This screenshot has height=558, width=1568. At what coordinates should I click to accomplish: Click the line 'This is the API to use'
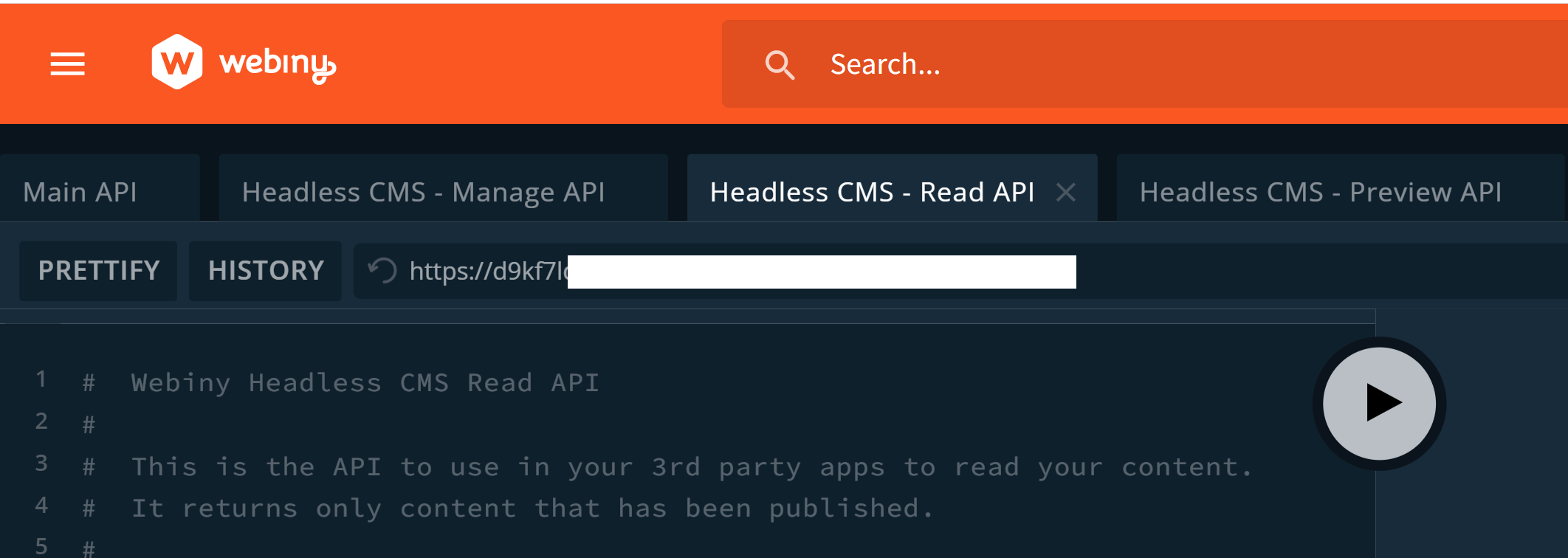click(x=692, y=466)
